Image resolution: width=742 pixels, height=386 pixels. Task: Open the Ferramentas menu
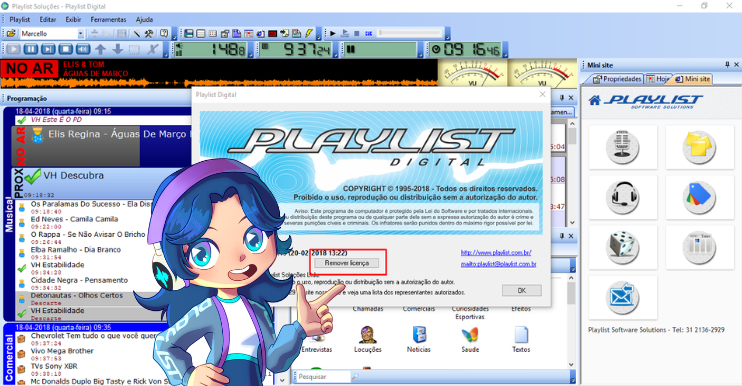point(108,19)
